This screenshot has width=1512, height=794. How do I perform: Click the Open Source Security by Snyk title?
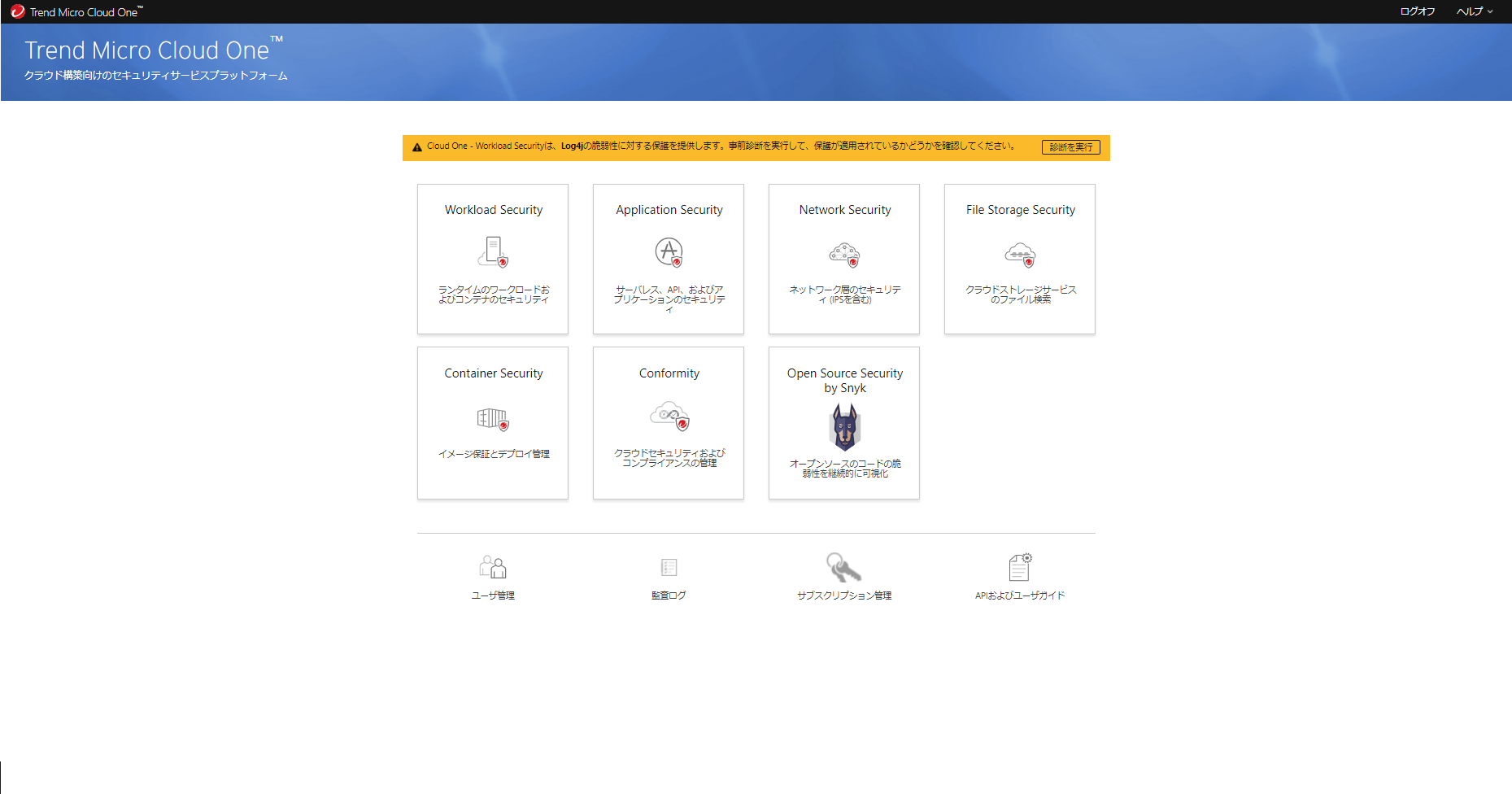845,381
